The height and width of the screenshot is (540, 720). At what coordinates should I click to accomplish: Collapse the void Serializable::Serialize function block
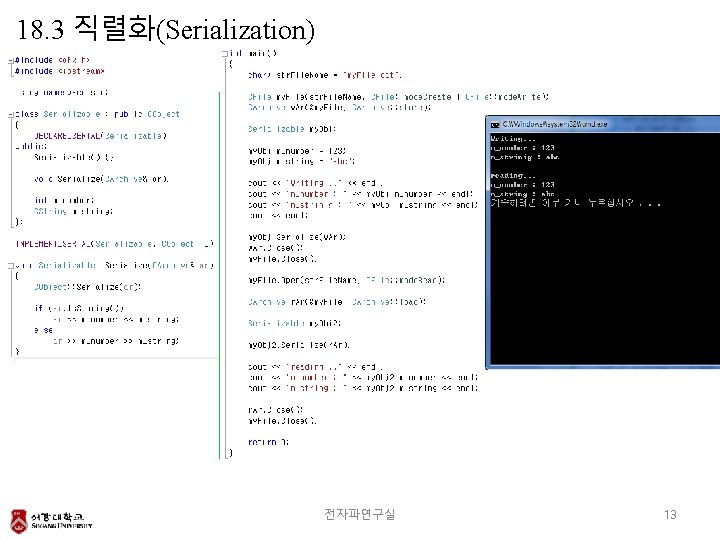(11, 266)
